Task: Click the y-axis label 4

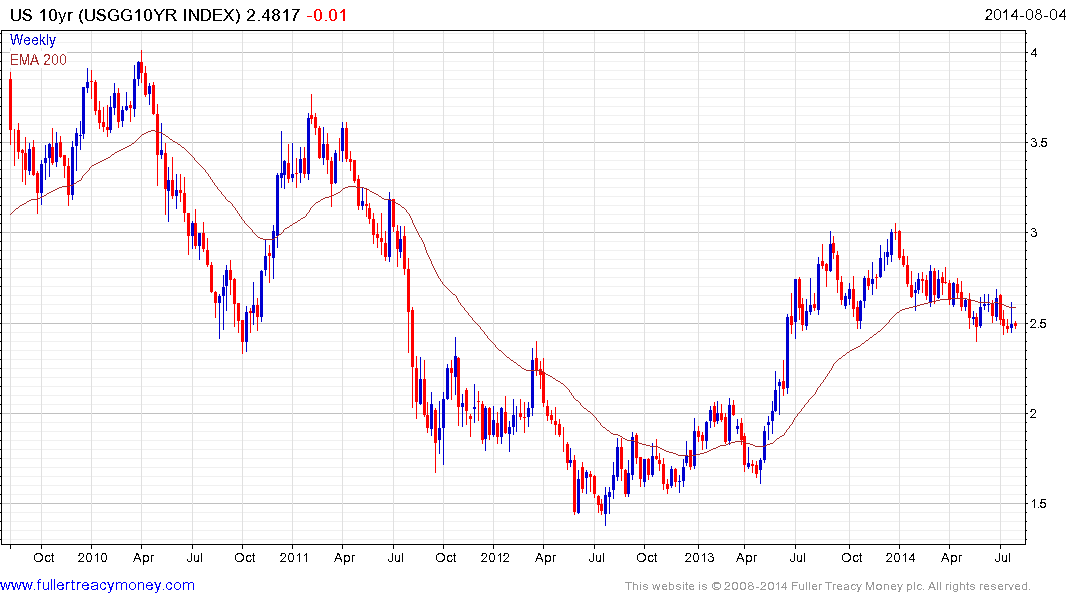Action: click(1034, 53)
